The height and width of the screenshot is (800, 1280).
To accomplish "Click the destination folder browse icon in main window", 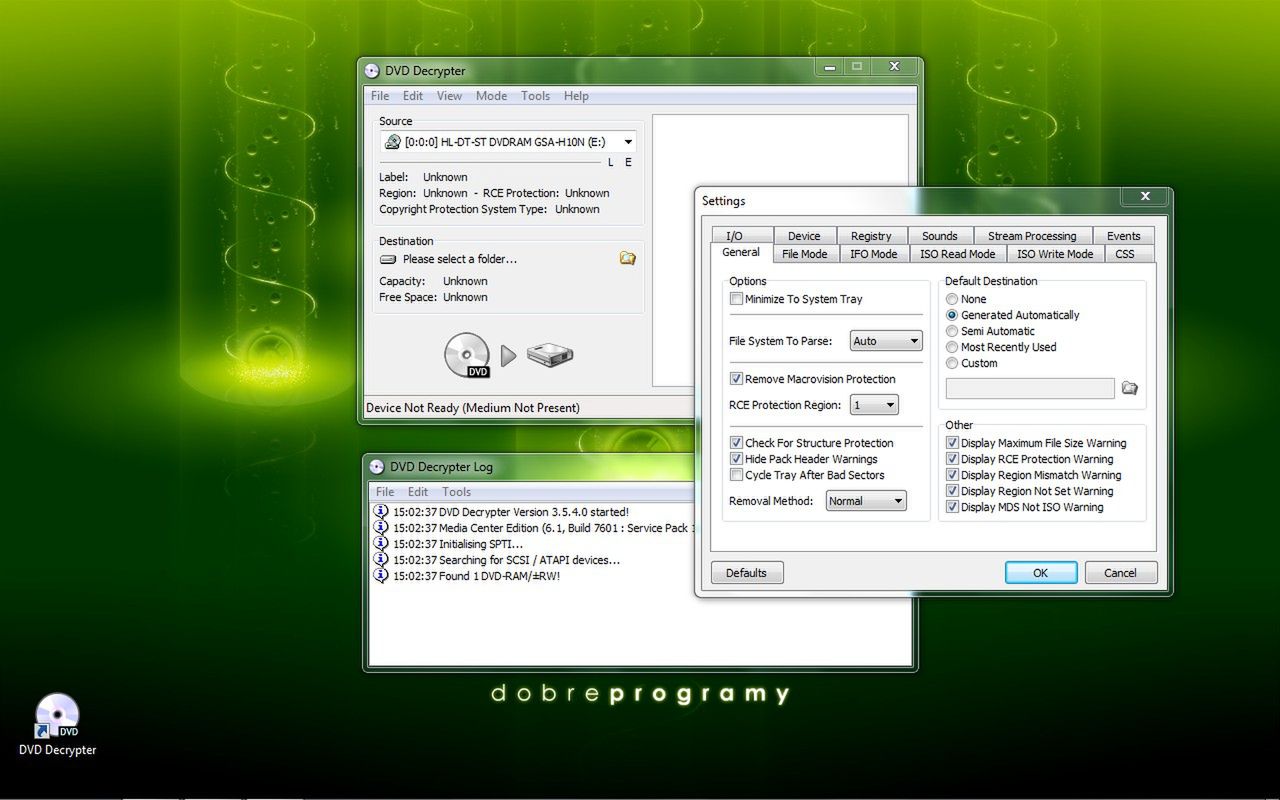I will tap(627, 258).
